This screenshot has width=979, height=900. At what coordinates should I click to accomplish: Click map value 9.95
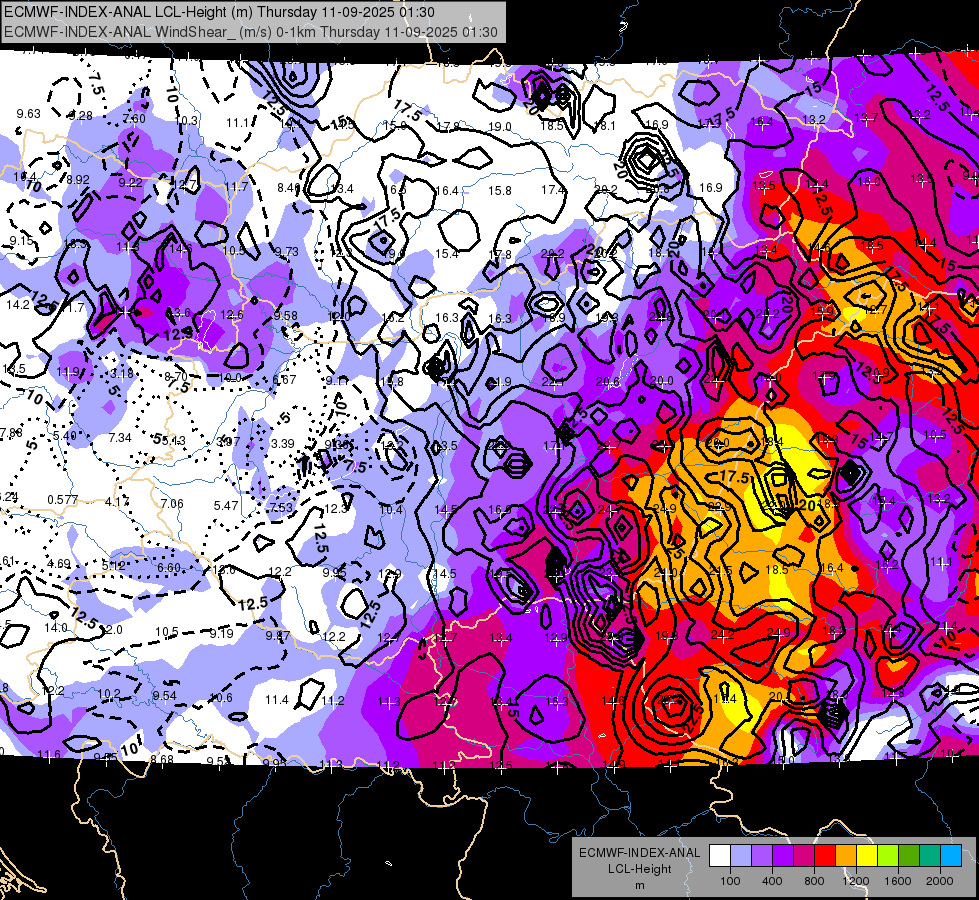pyautogui.click(x=335, y=573)
